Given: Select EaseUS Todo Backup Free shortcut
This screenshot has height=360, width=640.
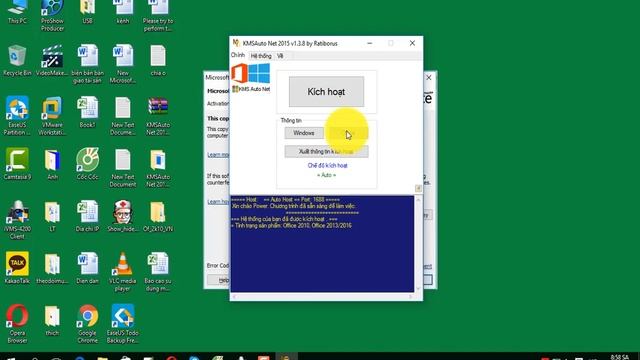Looking at the screenshot, I should (122, 324).
